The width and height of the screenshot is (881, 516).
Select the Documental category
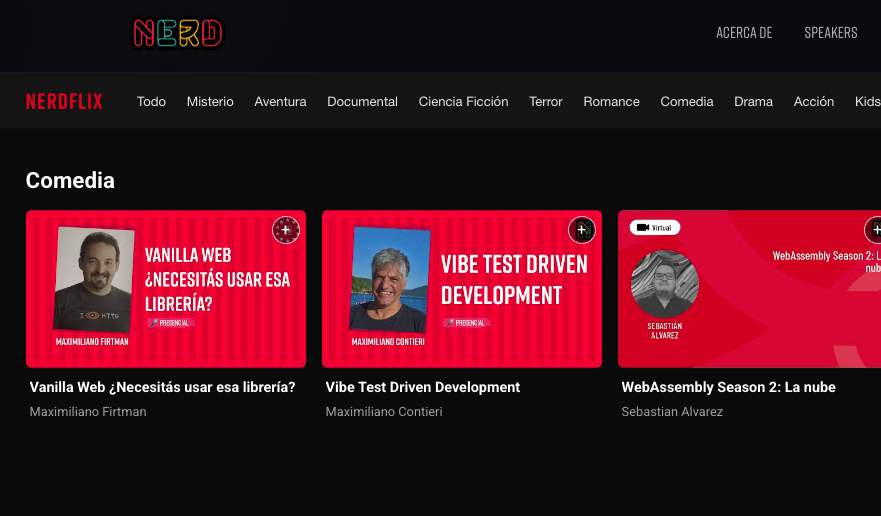tap(362, 101)
